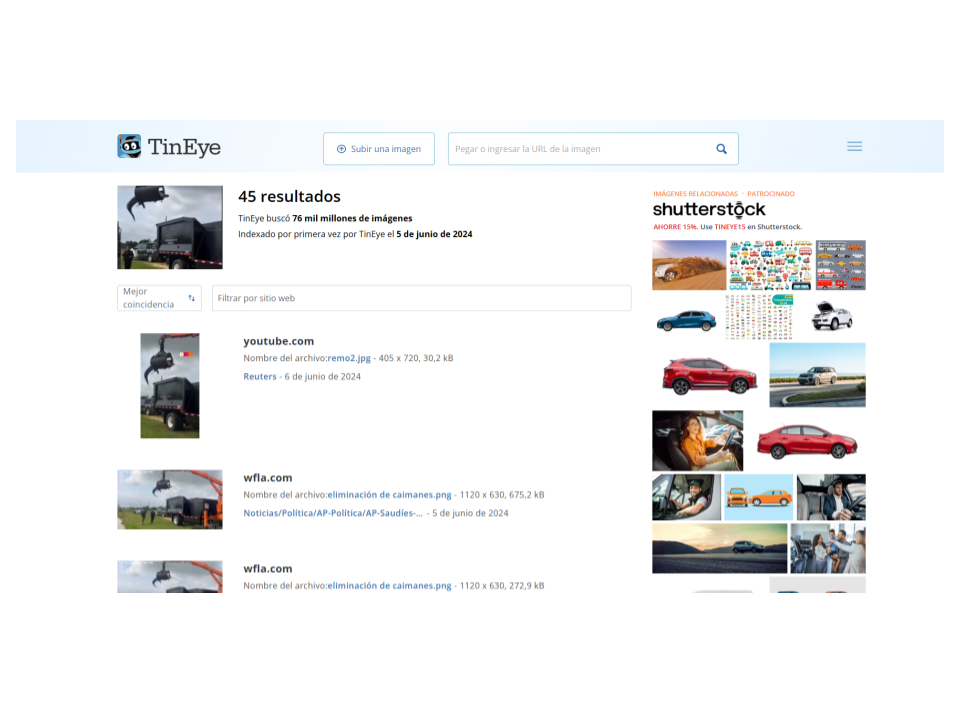
Task: Click the AHORRE 15% promo text
Action: (x=675, y=227)
